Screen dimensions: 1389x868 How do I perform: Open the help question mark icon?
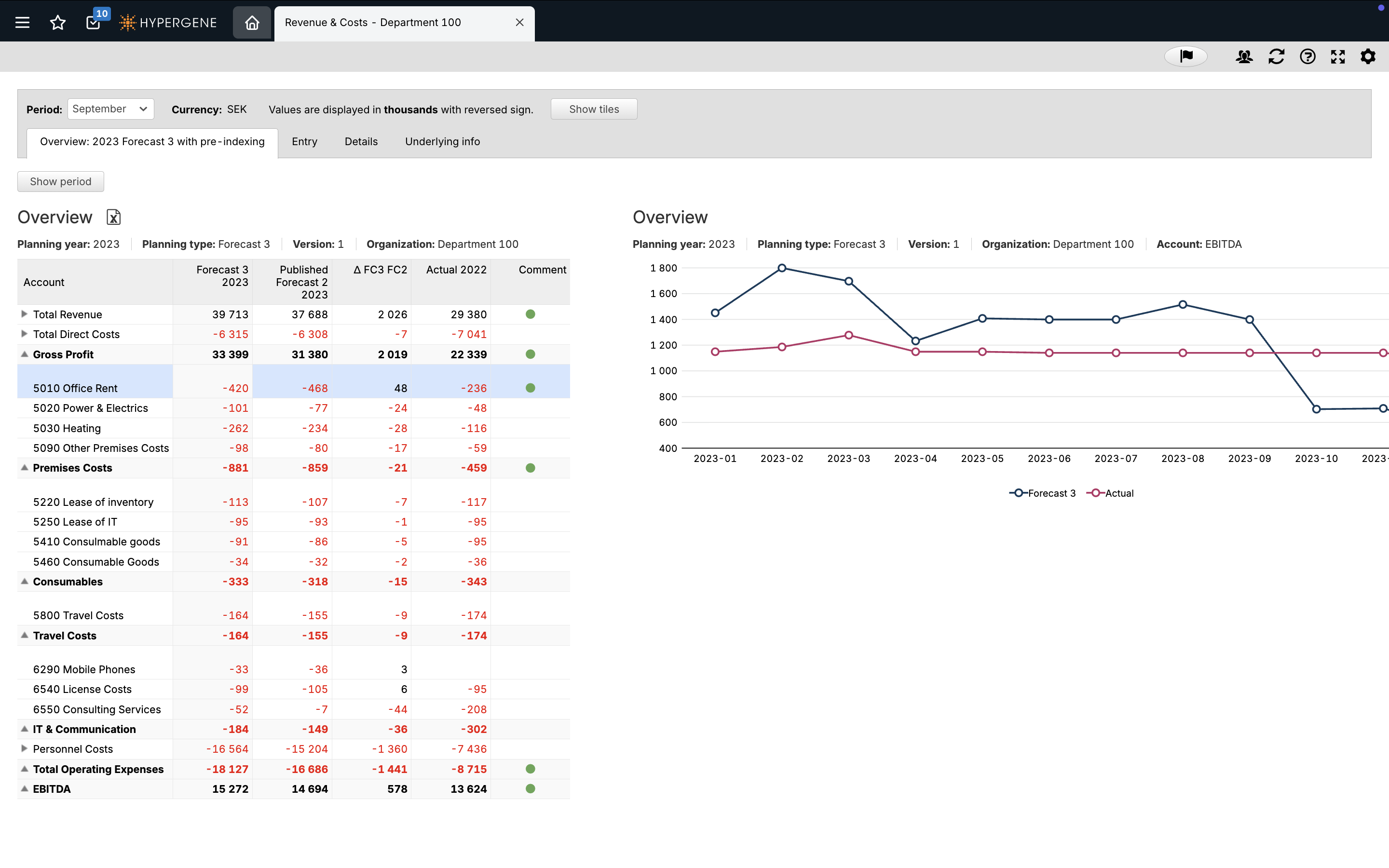tap(1307, 56)
